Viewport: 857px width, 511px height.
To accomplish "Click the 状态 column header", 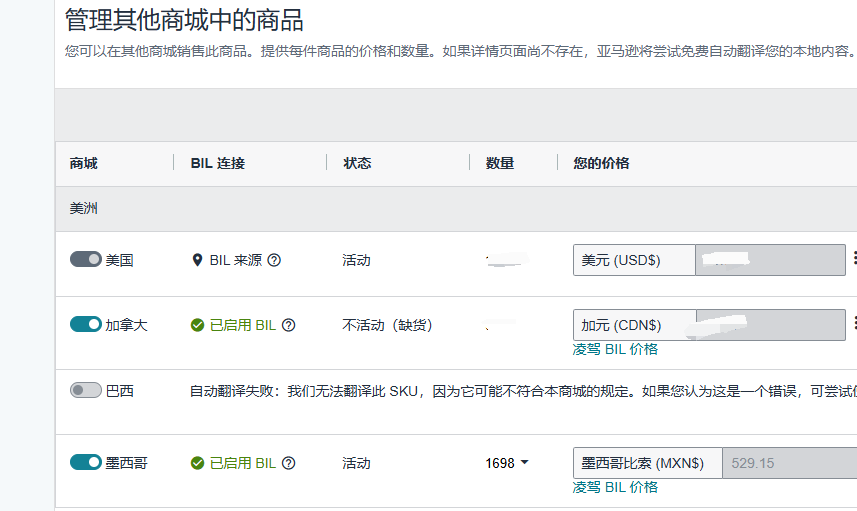I will point(358,163).
